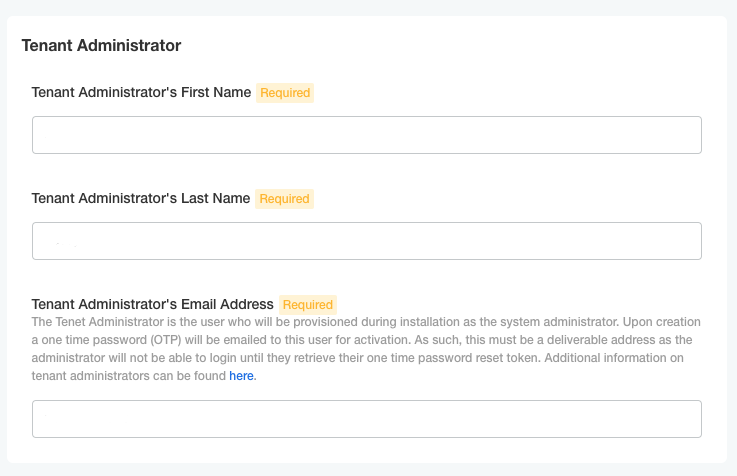Click the Required badge beside Last Name
This screenshot has width=737, height=476.
point(285,199)
